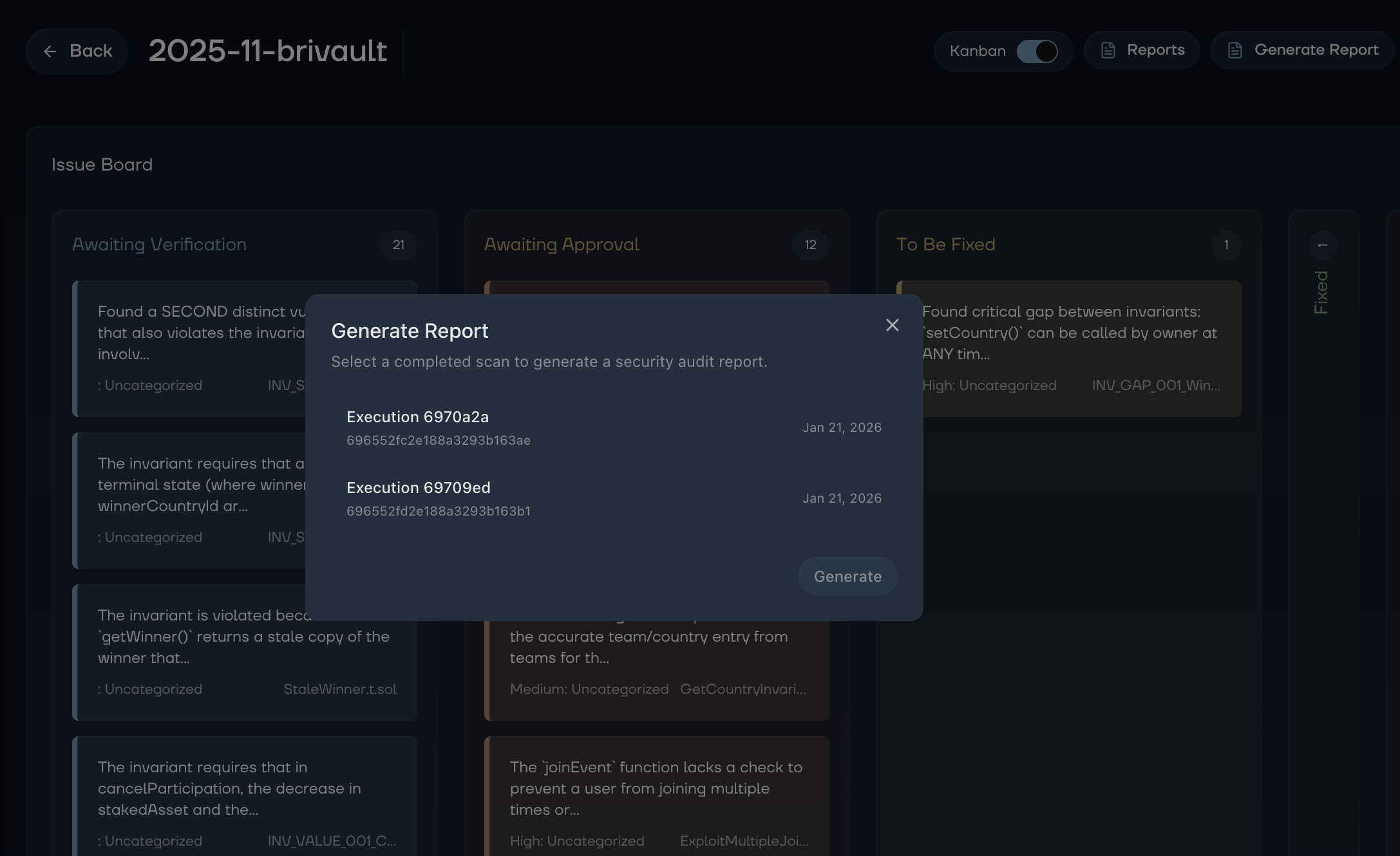
Task: Click the document icon on the Reports button
Action: pos(1108,50)
